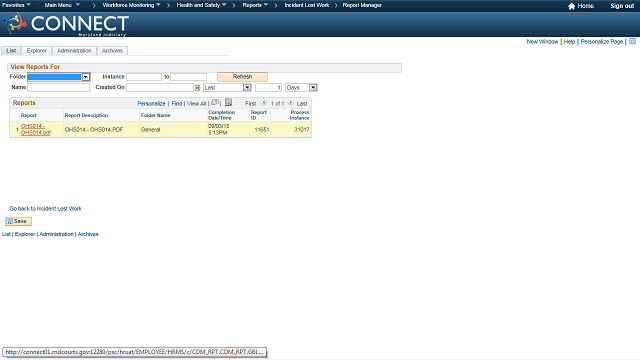
Task: Click Sign out
Action: pyautogui.click(x=622, y=6)
